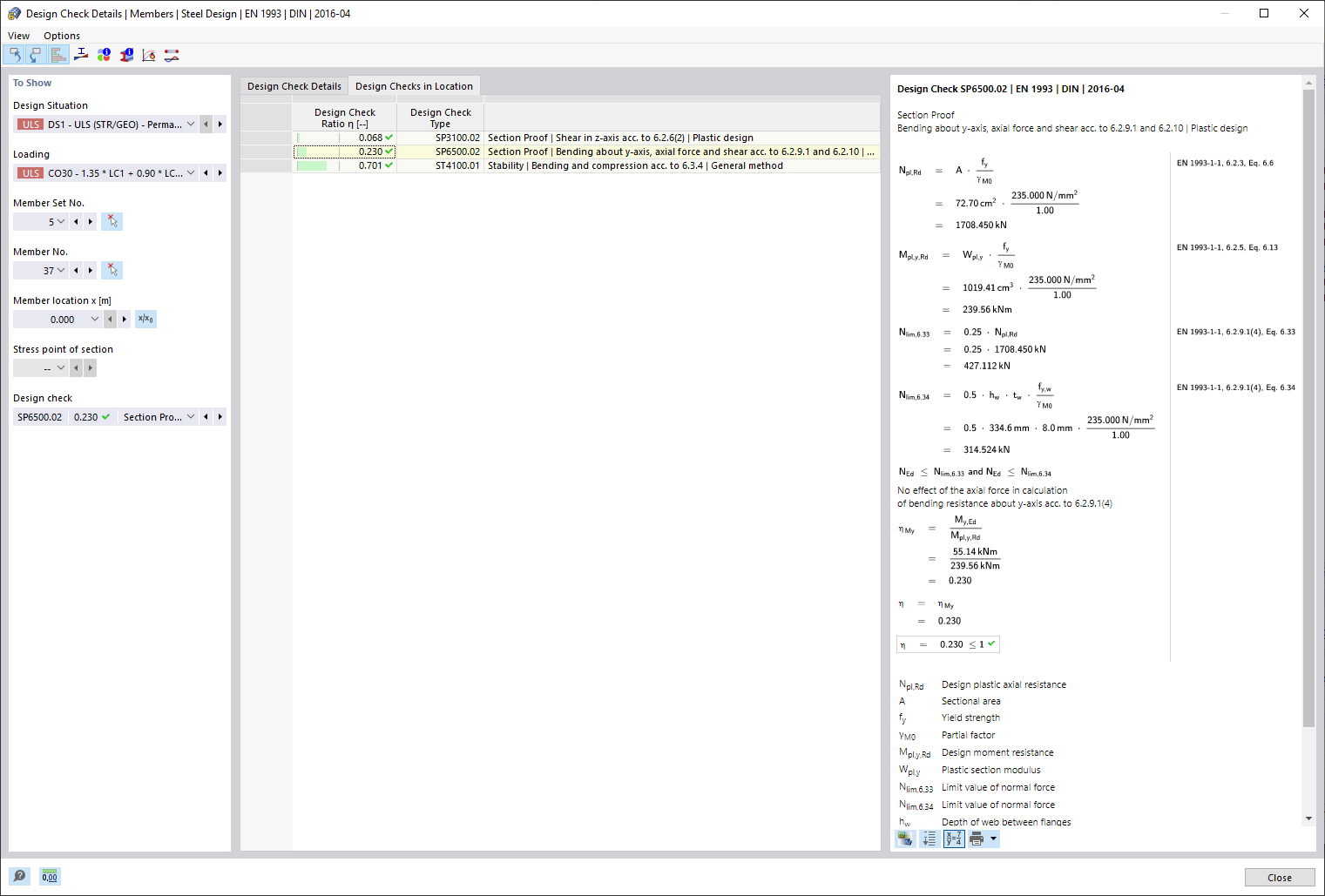Click the pick-cursor icon beside Member Set No.
Screen dimensions: 1325x896
(112, 222)
